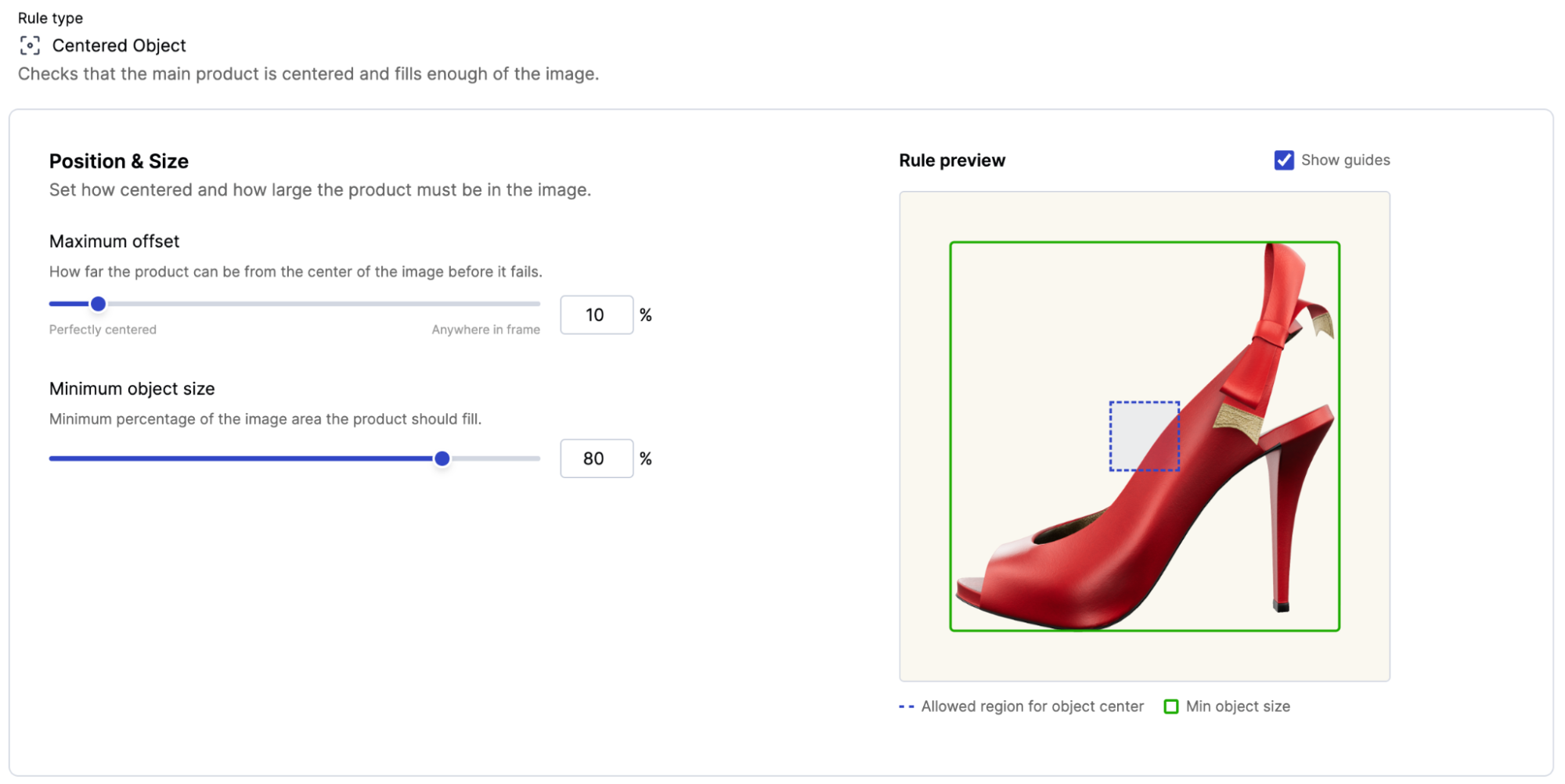Image resolution: width=1565 pixels, height=784 pixels.
Task: Enable guides using the checkbox next to Rule preview
Action: point(1283,160)
